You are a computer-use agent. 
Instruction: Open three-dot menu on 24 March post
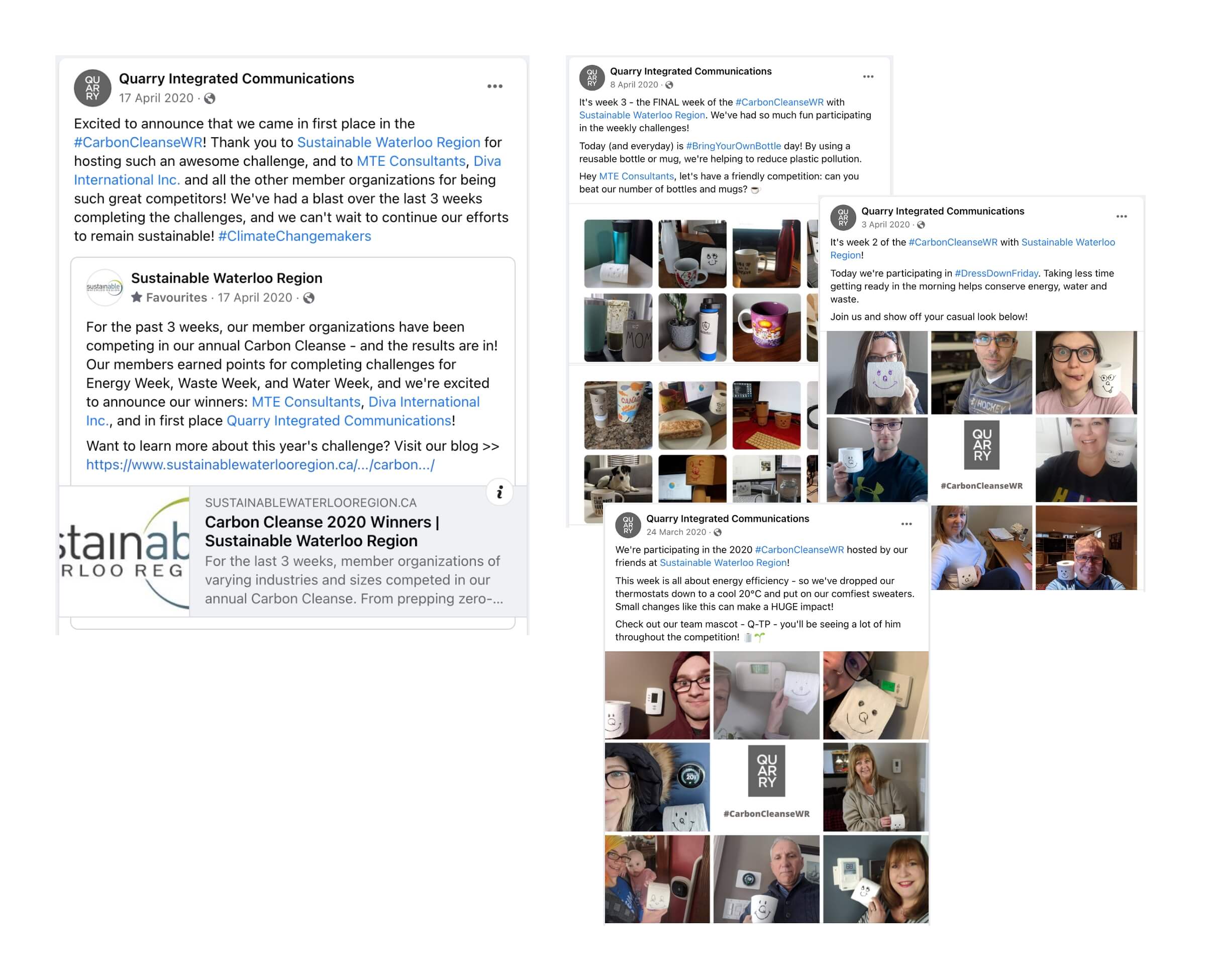(x=907, y=525)
